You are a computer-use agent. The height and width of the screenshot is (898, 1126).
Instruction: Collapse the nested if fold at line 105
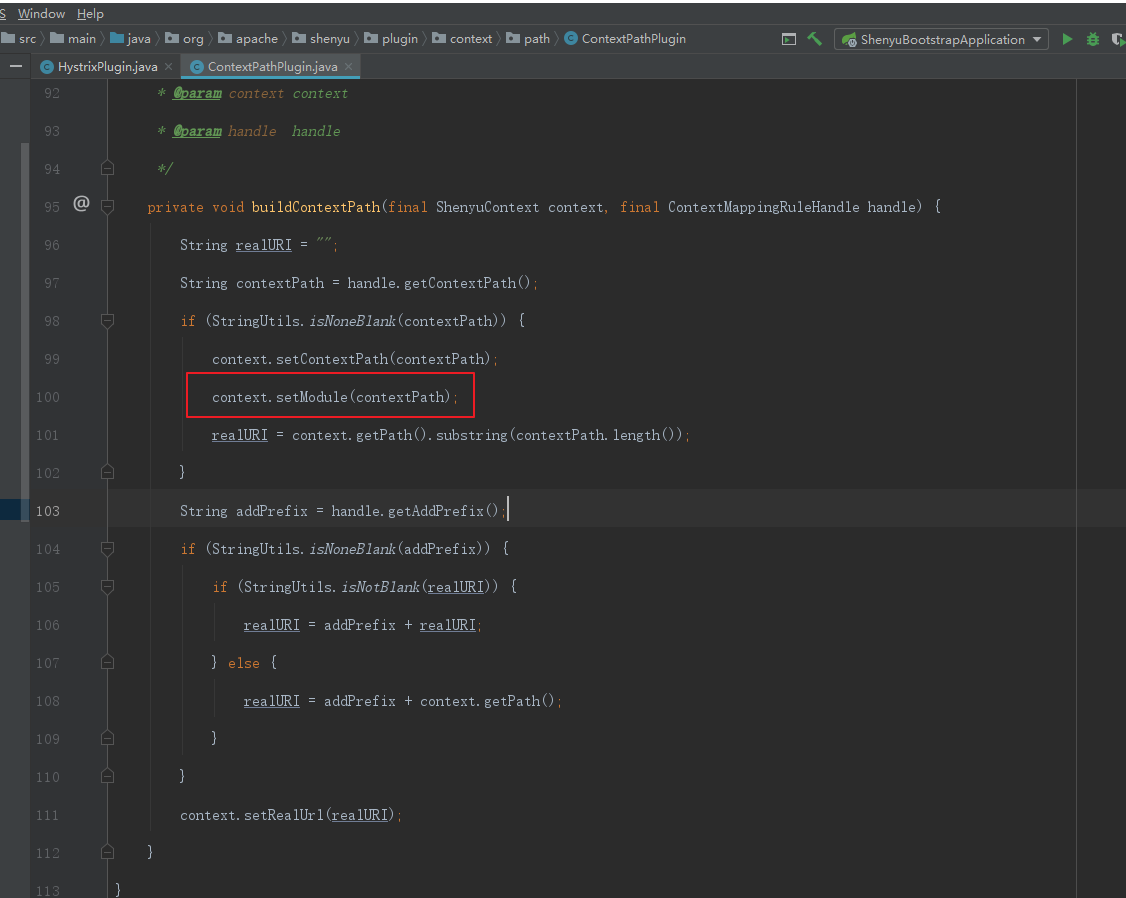[x=108, y=587]
